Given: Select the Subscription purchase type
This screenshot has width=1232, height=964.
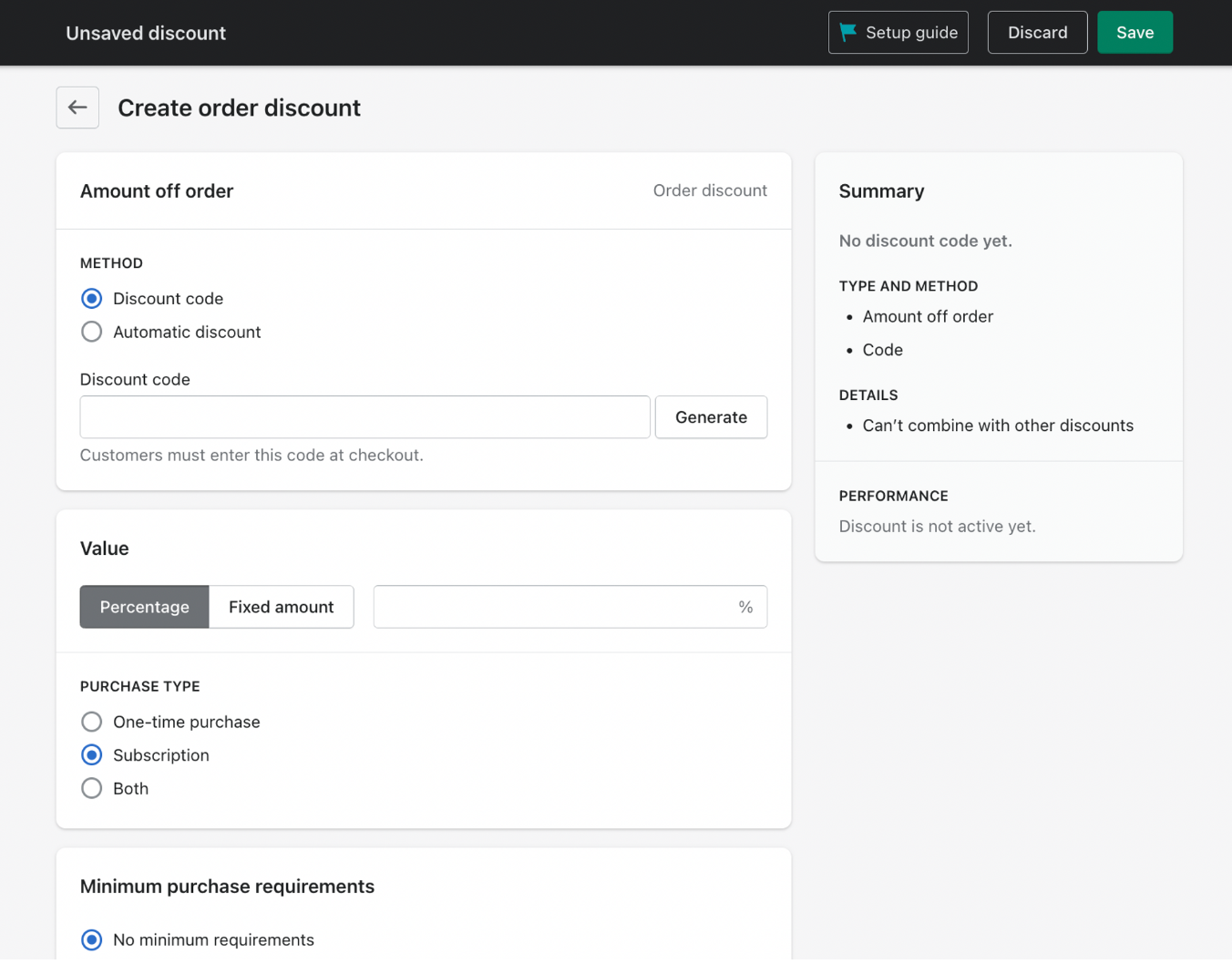Looking at the screenshot, I should click(x=92, y=755).
